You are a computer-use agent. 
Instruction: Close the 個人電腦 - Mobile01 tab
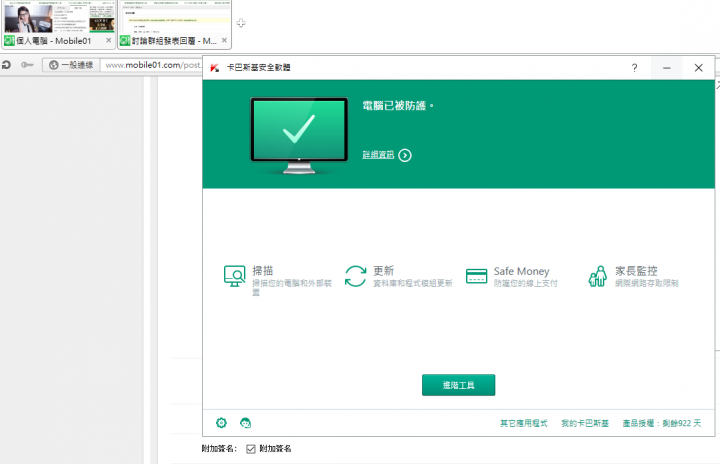pyautogui.click(x=108, y=40)
